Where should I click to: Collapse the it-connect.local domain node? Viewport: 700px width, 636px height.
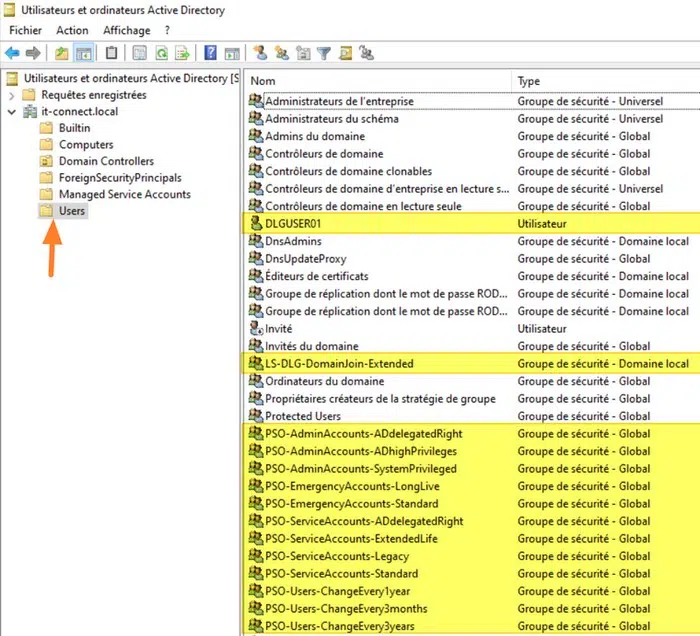(x=12, y=112)
